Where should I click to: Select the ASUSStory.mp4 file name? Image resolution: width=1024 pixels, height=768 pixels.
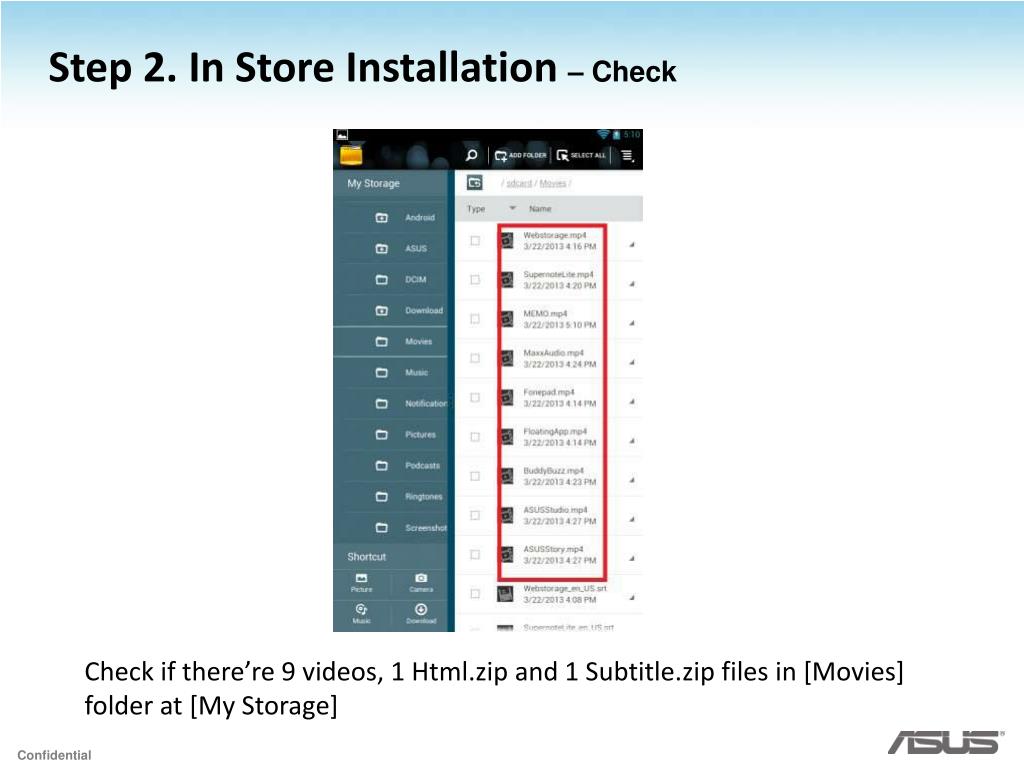coord(553,549)
